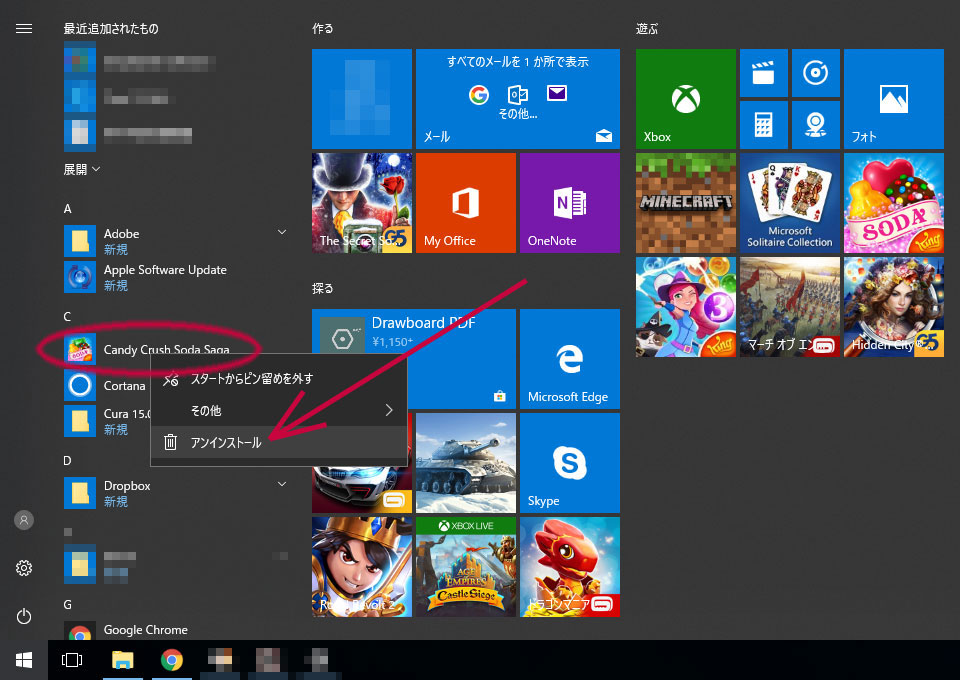This screenshot has height=680, width=960.
Task: Click the 探る group title
Action: coord(323,288)
